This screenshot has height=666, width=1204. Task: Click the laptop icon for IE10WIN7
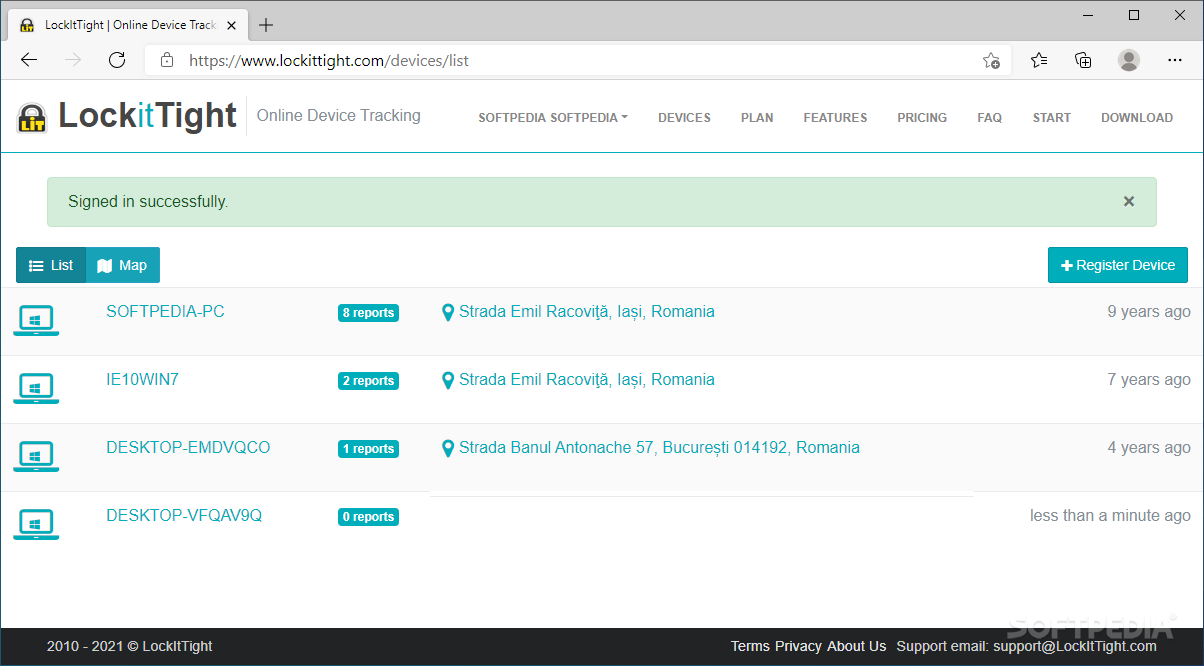[36, 389]
